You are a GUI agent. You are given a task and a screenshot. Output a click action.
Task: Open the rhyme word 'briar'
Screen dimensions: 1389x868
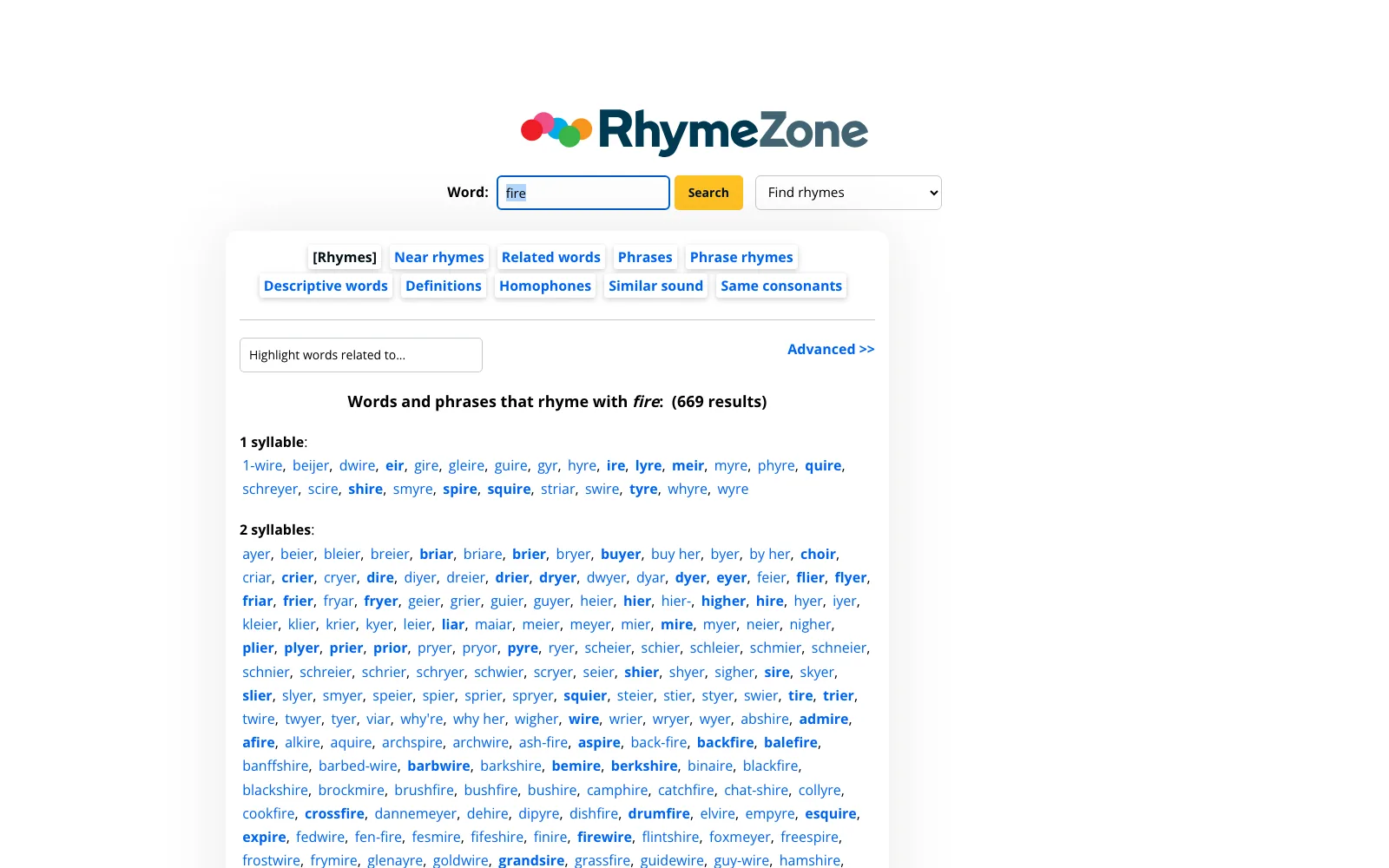tap(437, 554)
